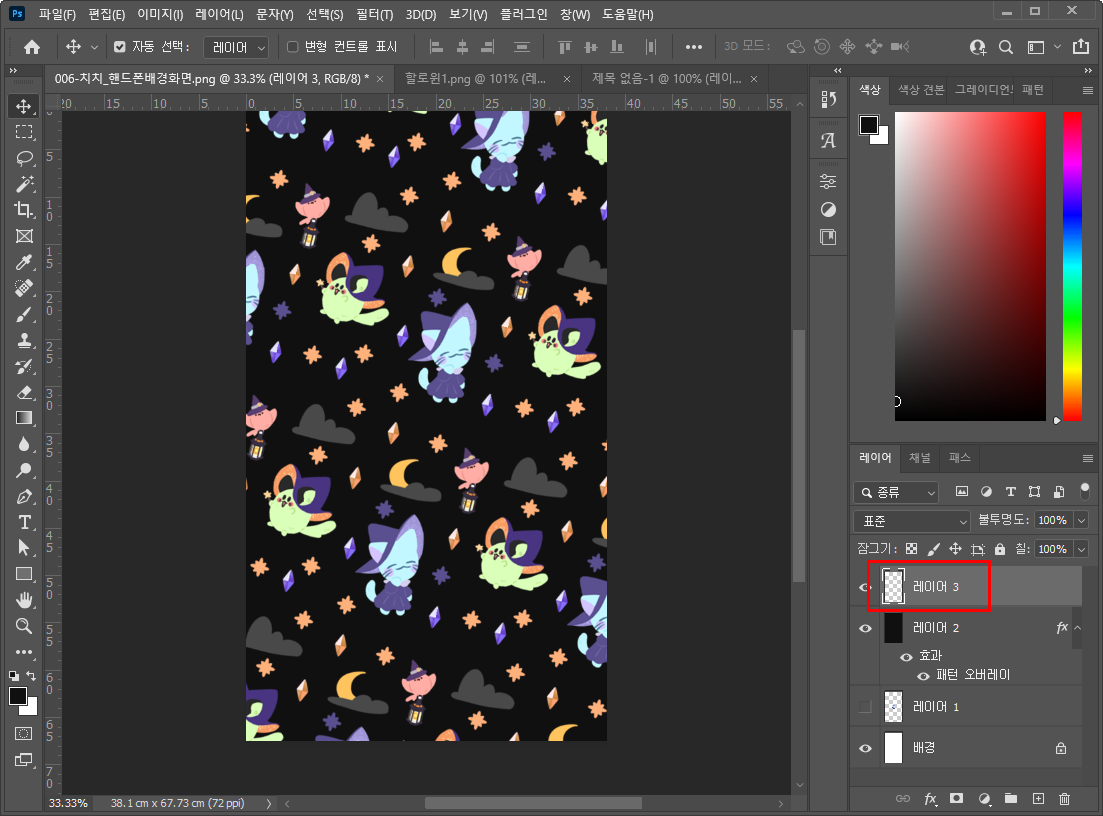Switch to 색상 견본 panel tab

click(921, 90)
